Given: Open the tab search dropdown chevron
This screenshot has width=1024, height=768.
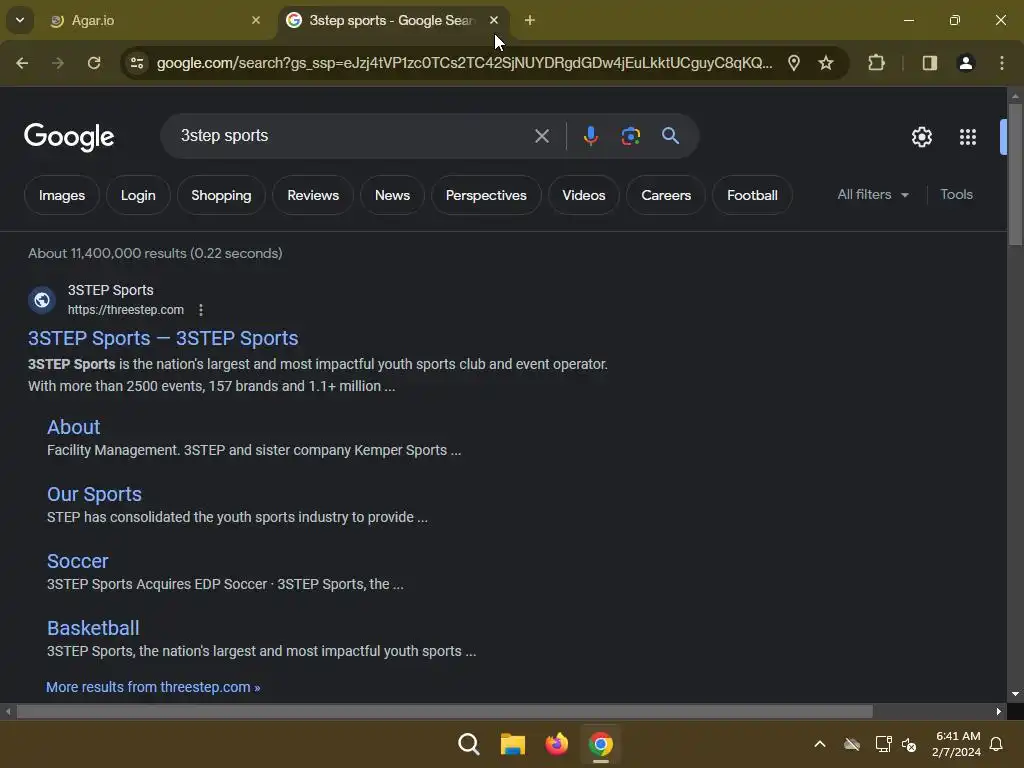Looking at the screenshot, I should tap(20, 20).
